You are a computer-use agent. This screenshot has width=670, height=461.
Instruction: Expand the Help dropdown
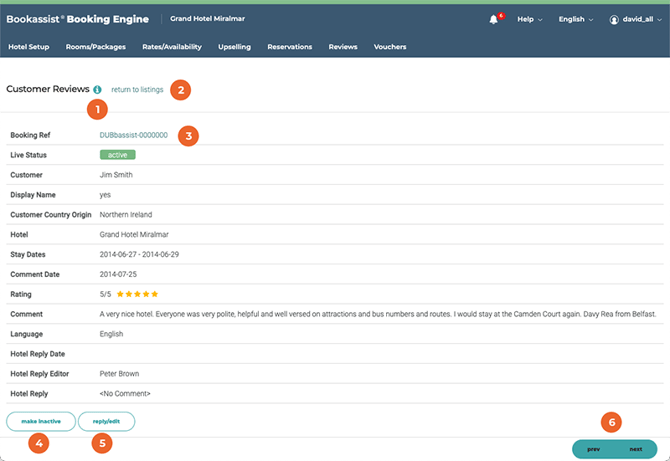click(x=530, y=19)
